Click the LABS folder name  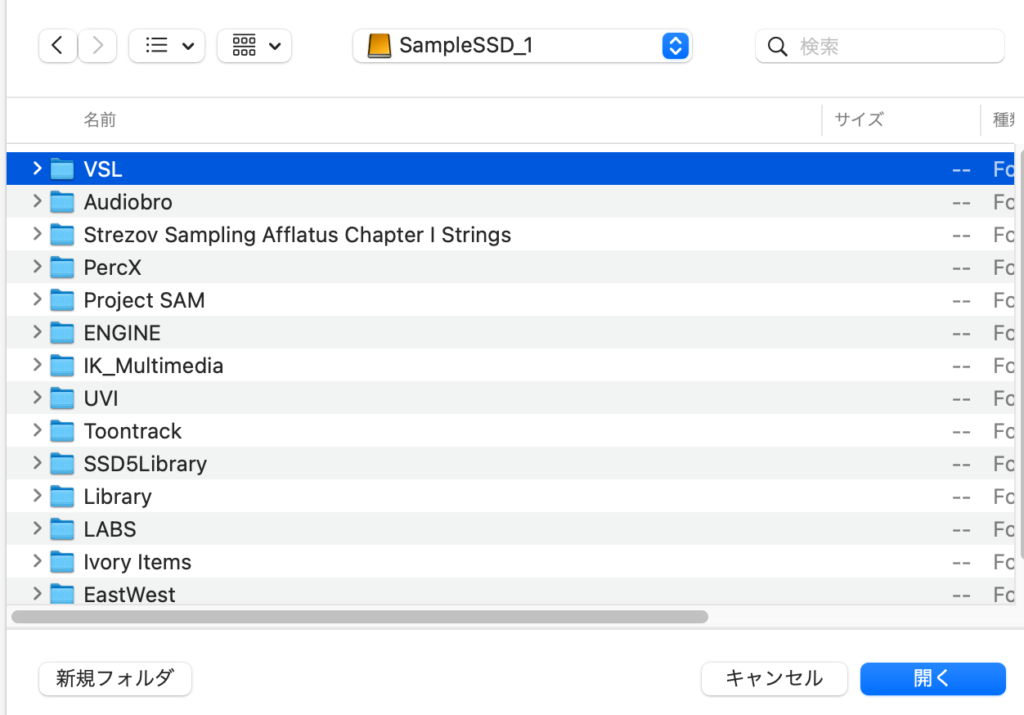tap(110, 529)
